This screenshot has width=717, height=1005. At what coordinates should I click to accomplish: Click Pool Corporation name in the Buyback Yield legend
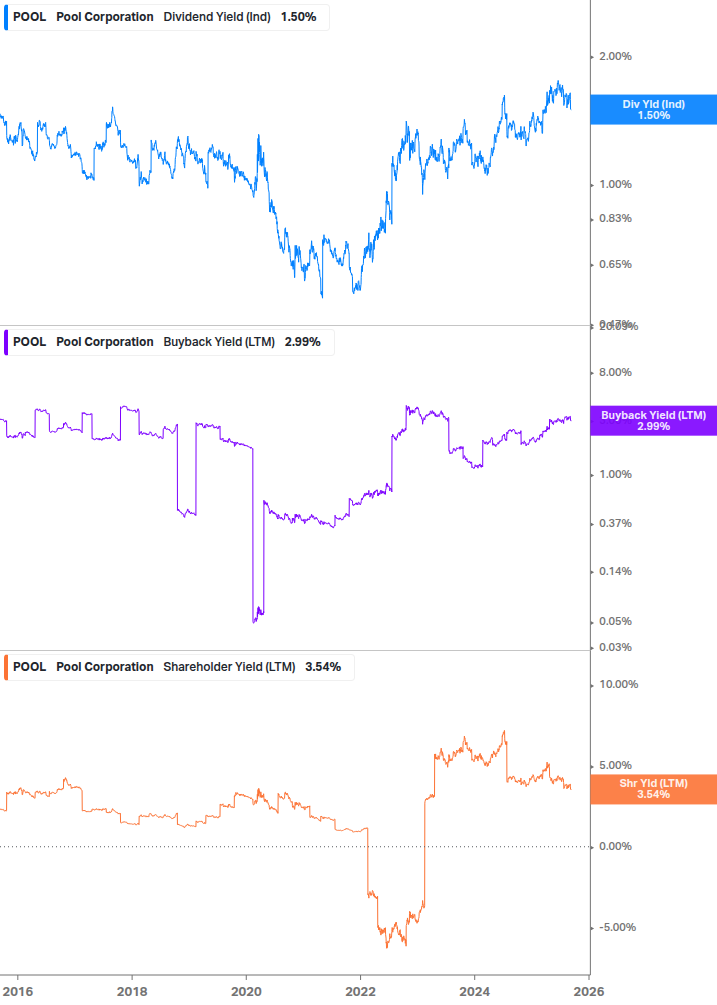[105, 342]
